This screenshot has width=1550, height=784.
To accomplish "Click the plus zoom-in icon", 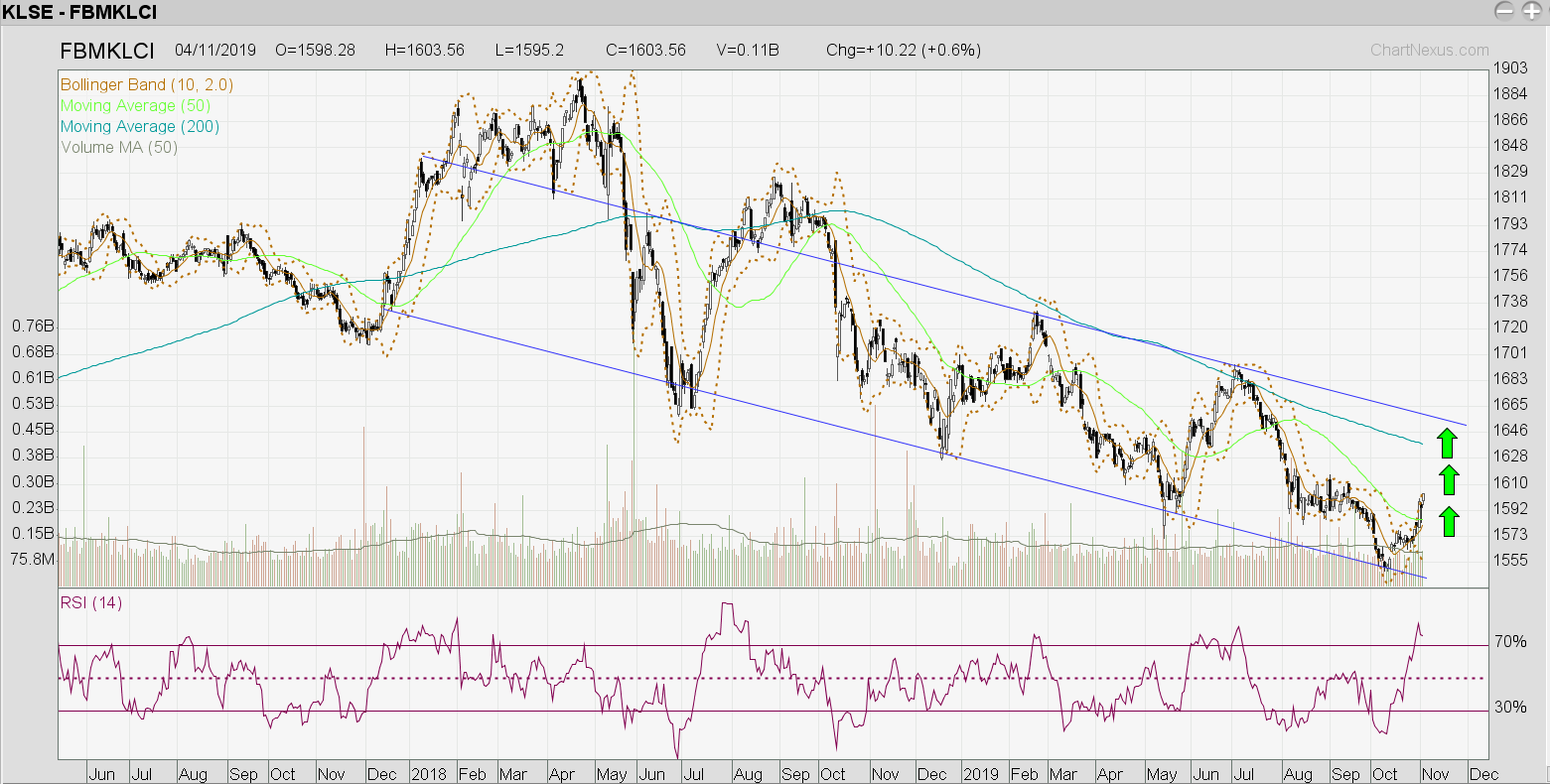I will [x=1531, y=11].
